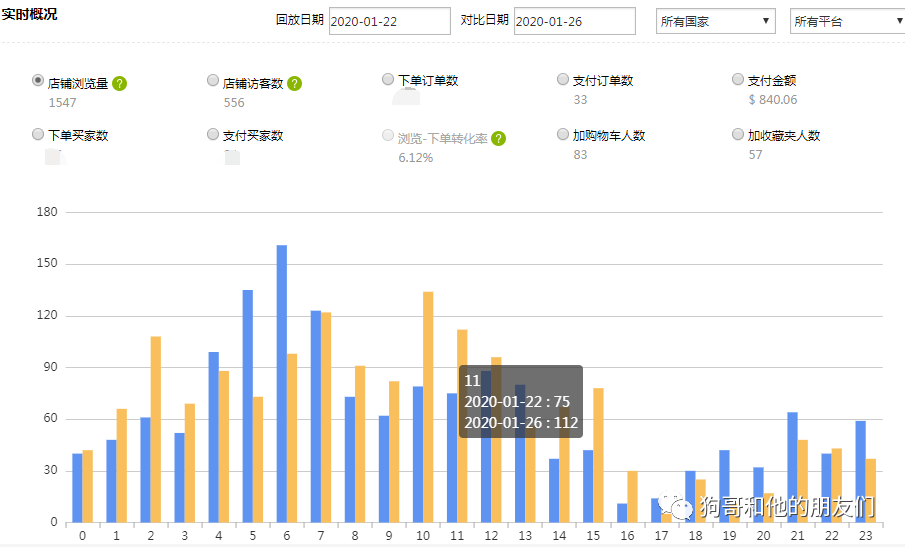Click the x-axis label 4
The image size is (905, 547).
[219, 535]
